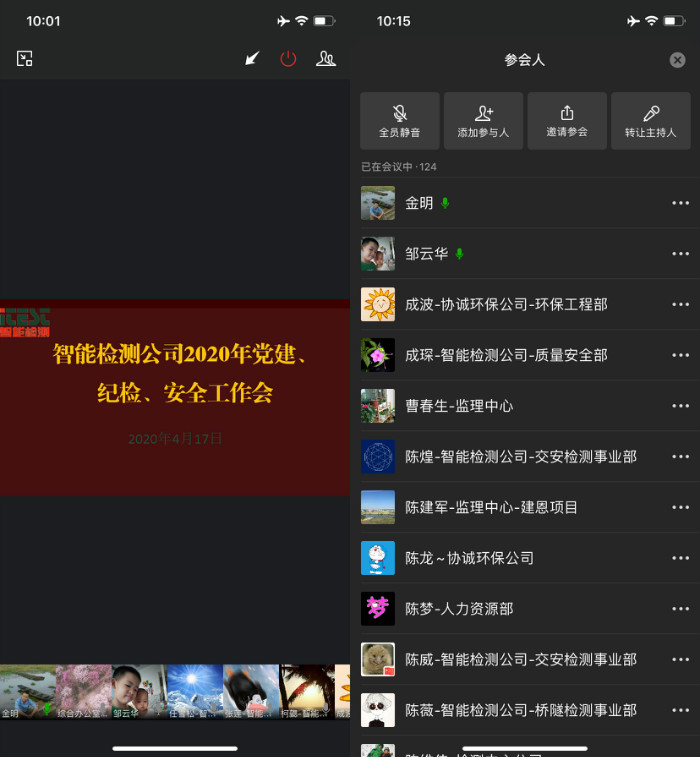Select participant 成波-协诚环保公司-环保工程部
Viewport: 700px width, 757px height.
pos(505,304)
